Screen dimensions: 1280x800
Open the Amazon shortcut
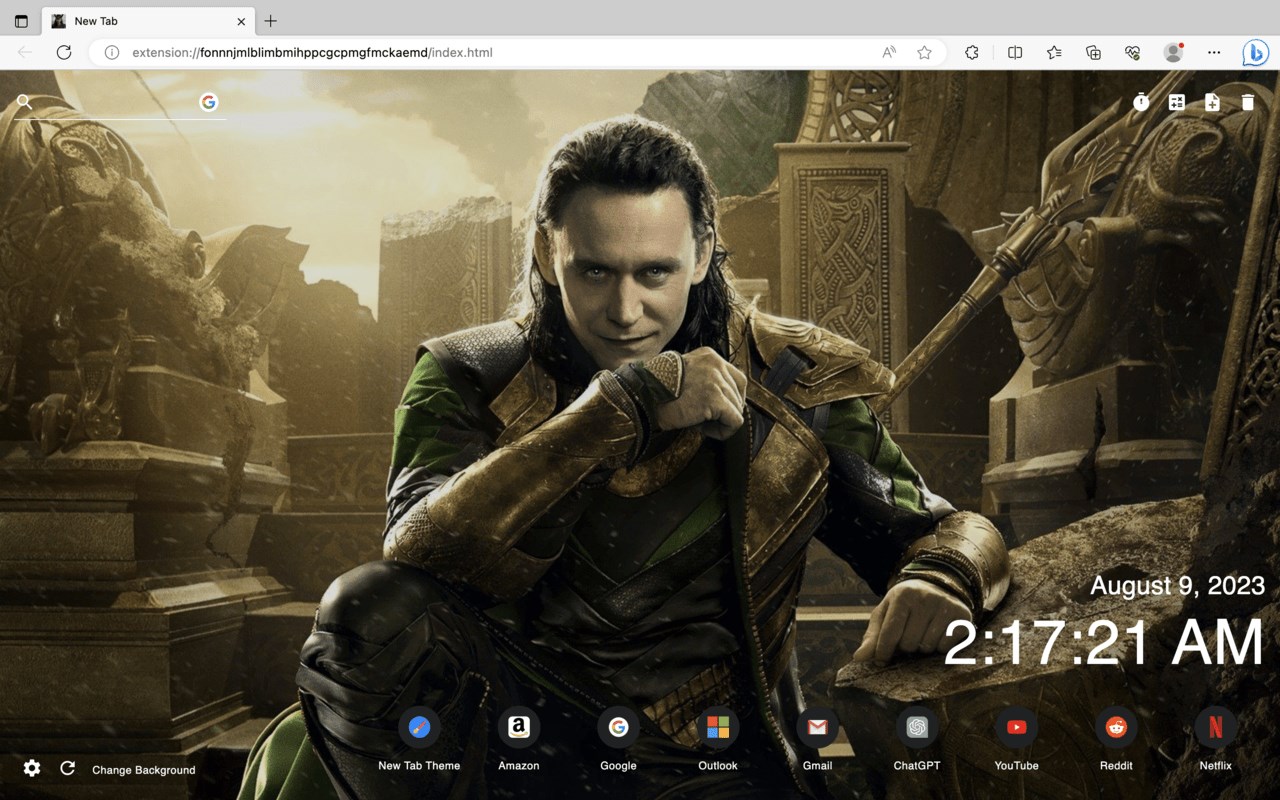[x=518, y=727]
